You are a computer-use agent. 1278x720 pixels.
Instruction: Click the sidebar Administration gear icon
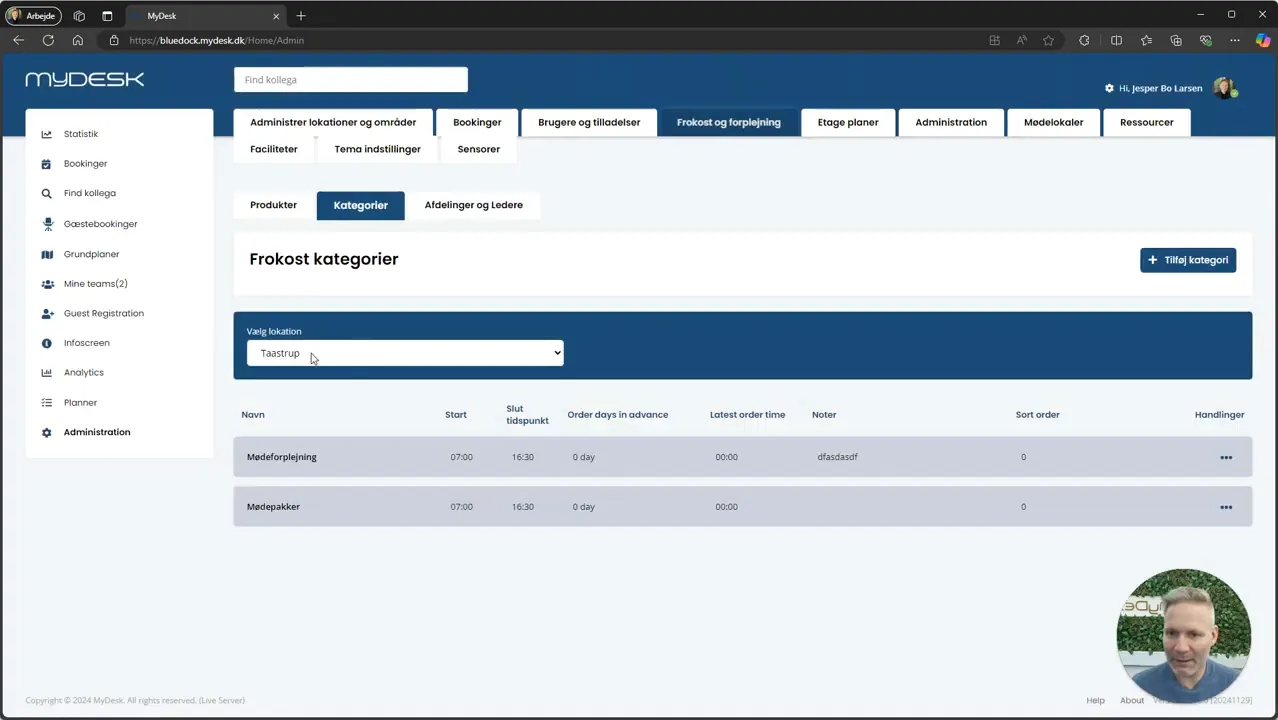tap(46, 432)
